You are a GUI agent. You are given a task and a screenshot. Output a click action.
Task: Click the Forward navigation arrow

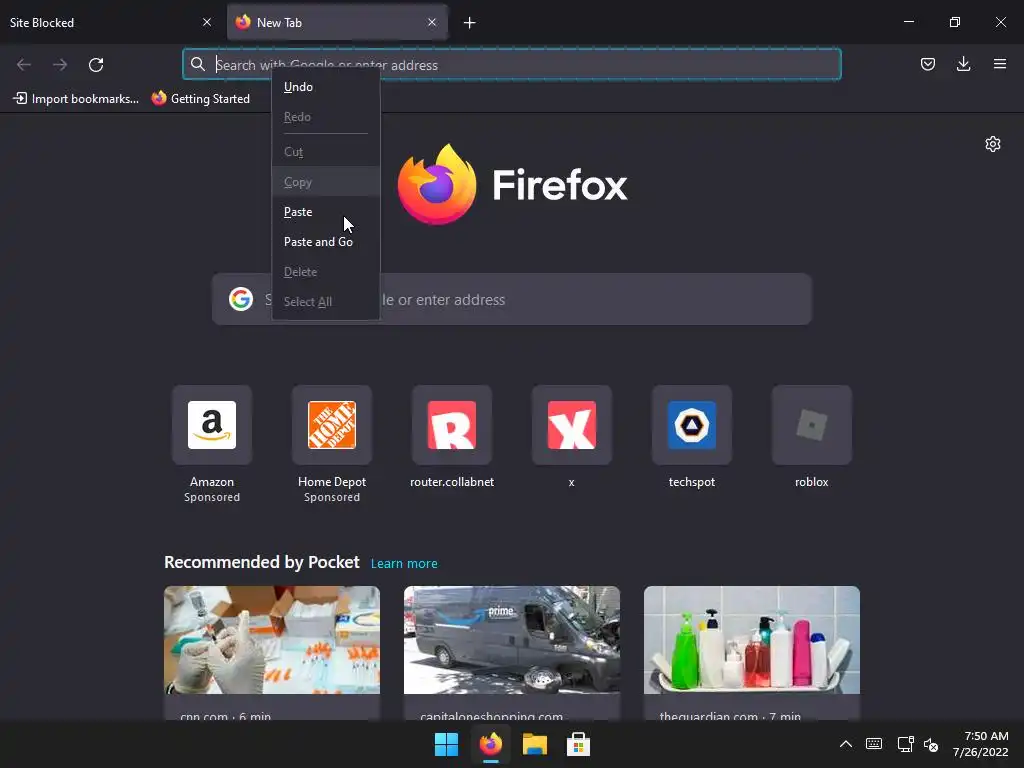pos(60,65)
